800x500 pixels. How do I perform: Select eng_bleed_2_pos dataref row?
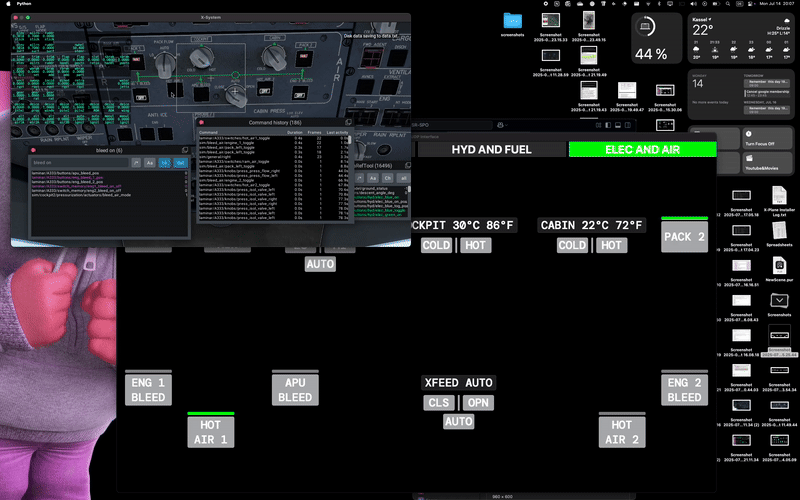pyautogui.click(x=108, y=182)
